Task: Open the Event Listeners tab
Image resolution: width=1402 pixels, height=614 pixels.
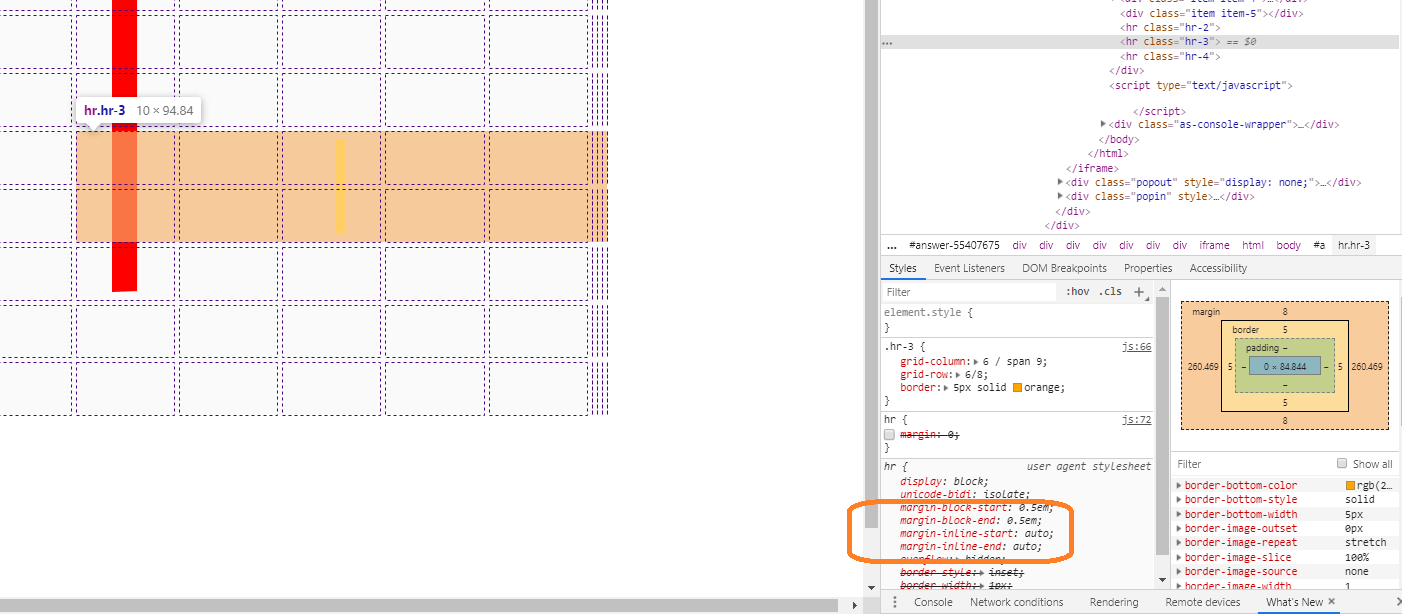Action: tap(969, 268)
